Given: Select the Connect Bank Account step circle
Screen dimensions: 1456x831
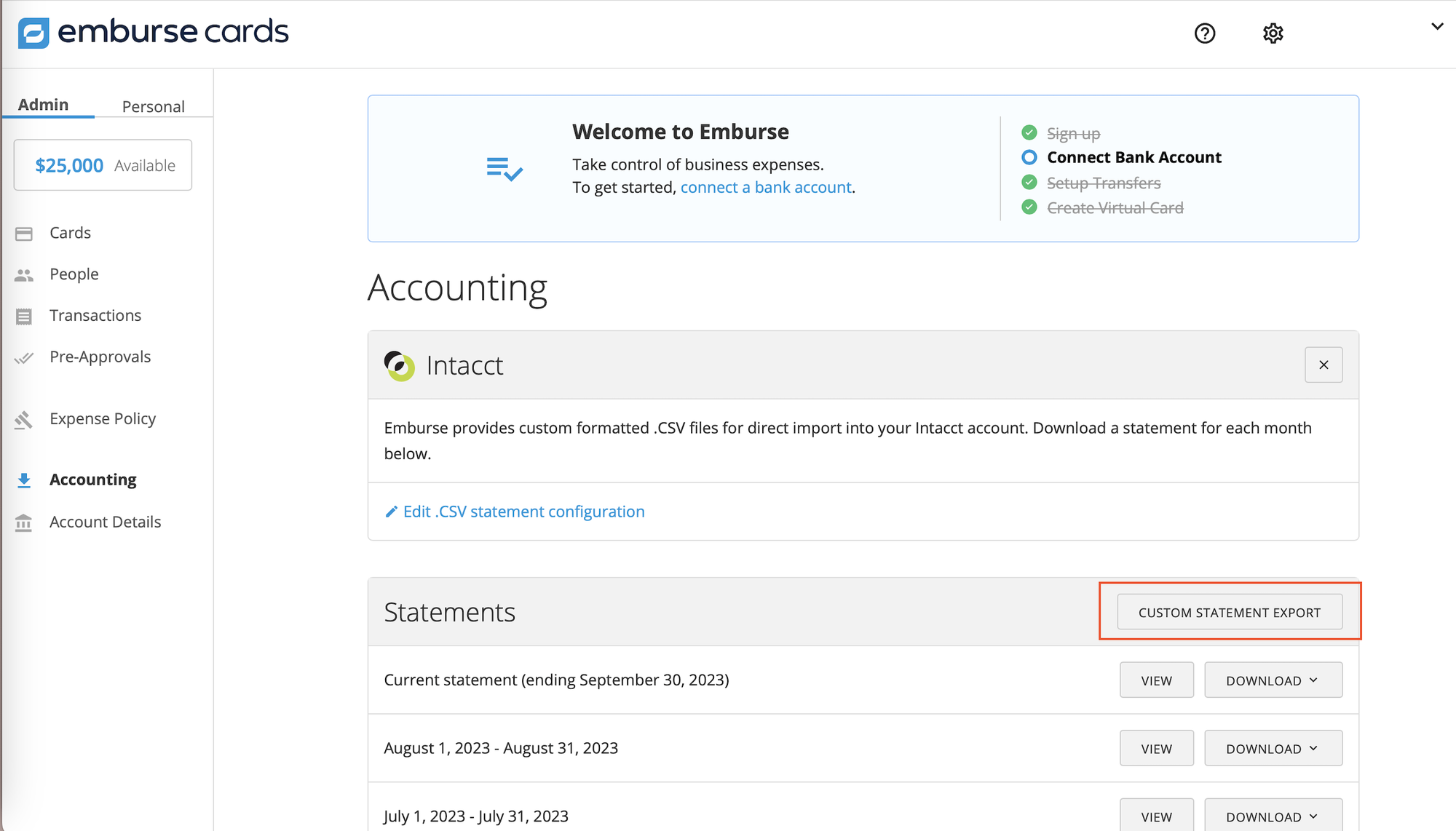Looking at the screenshot, I should (1028, 157).
